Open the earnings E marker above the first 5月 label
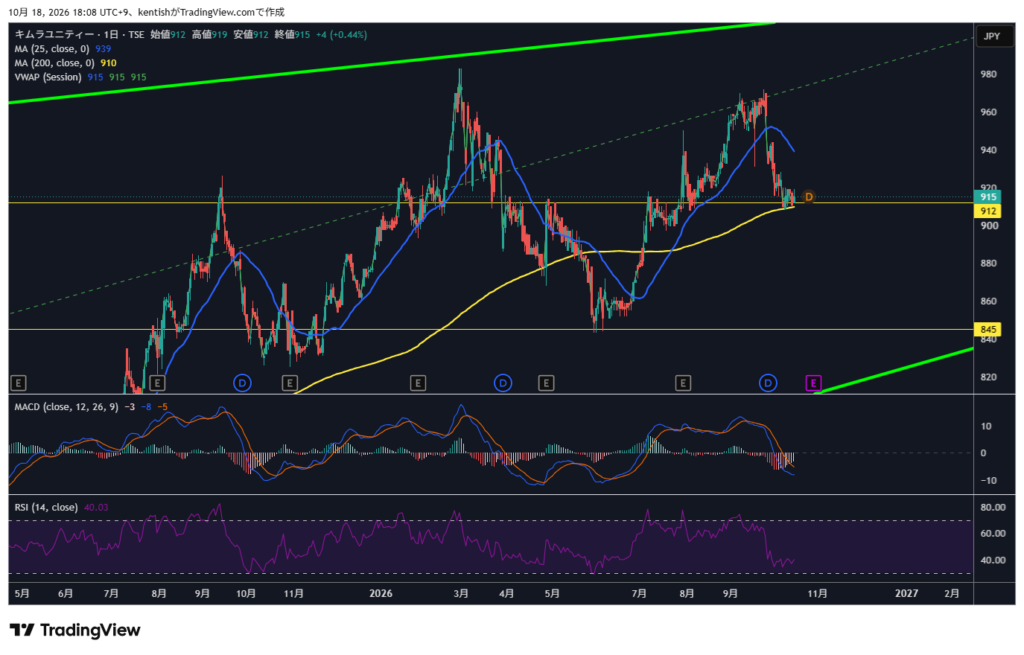The width and height of the screenshot is (1024, 655). point(18,383)
